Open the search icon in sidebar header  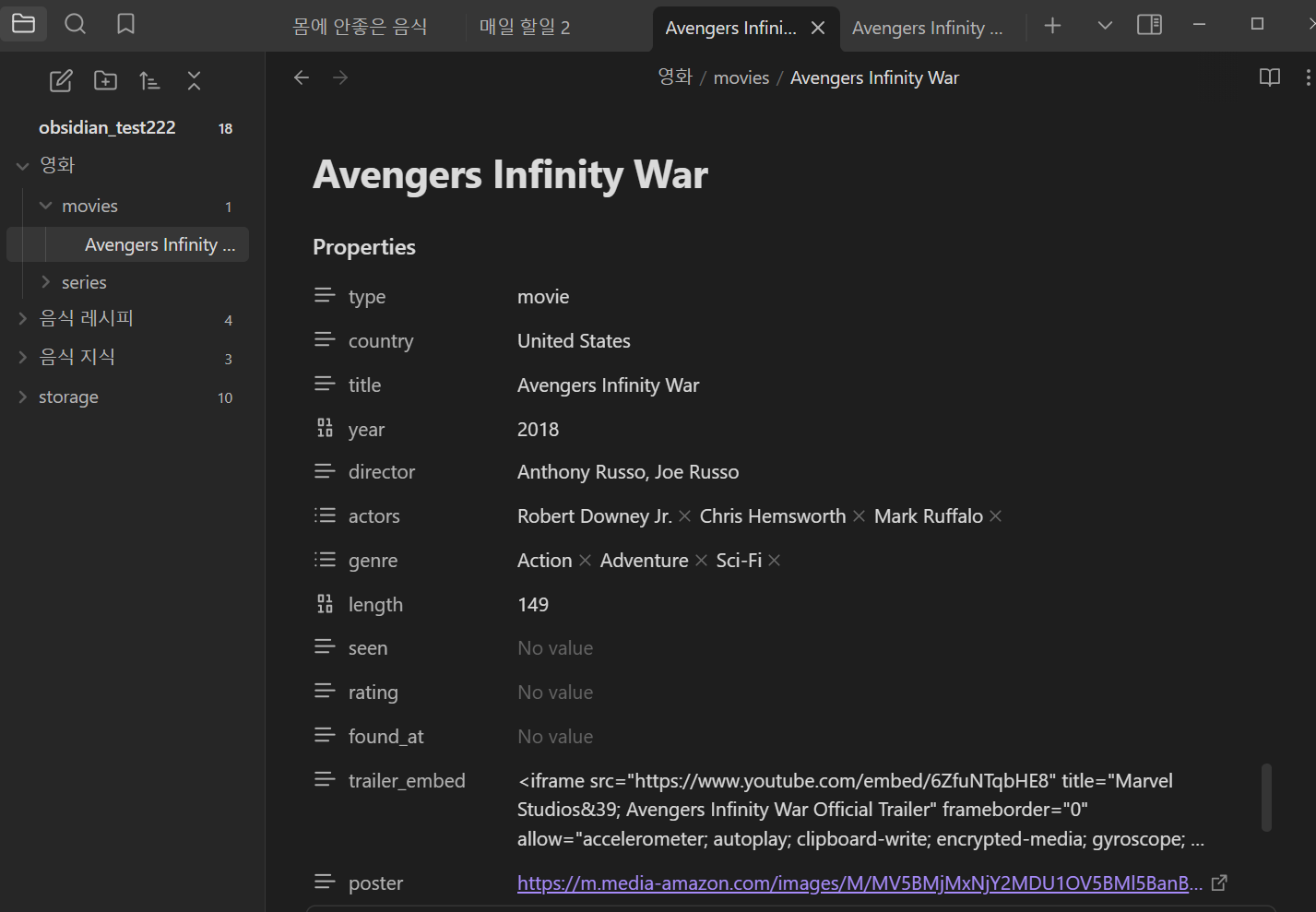point(76,24)
